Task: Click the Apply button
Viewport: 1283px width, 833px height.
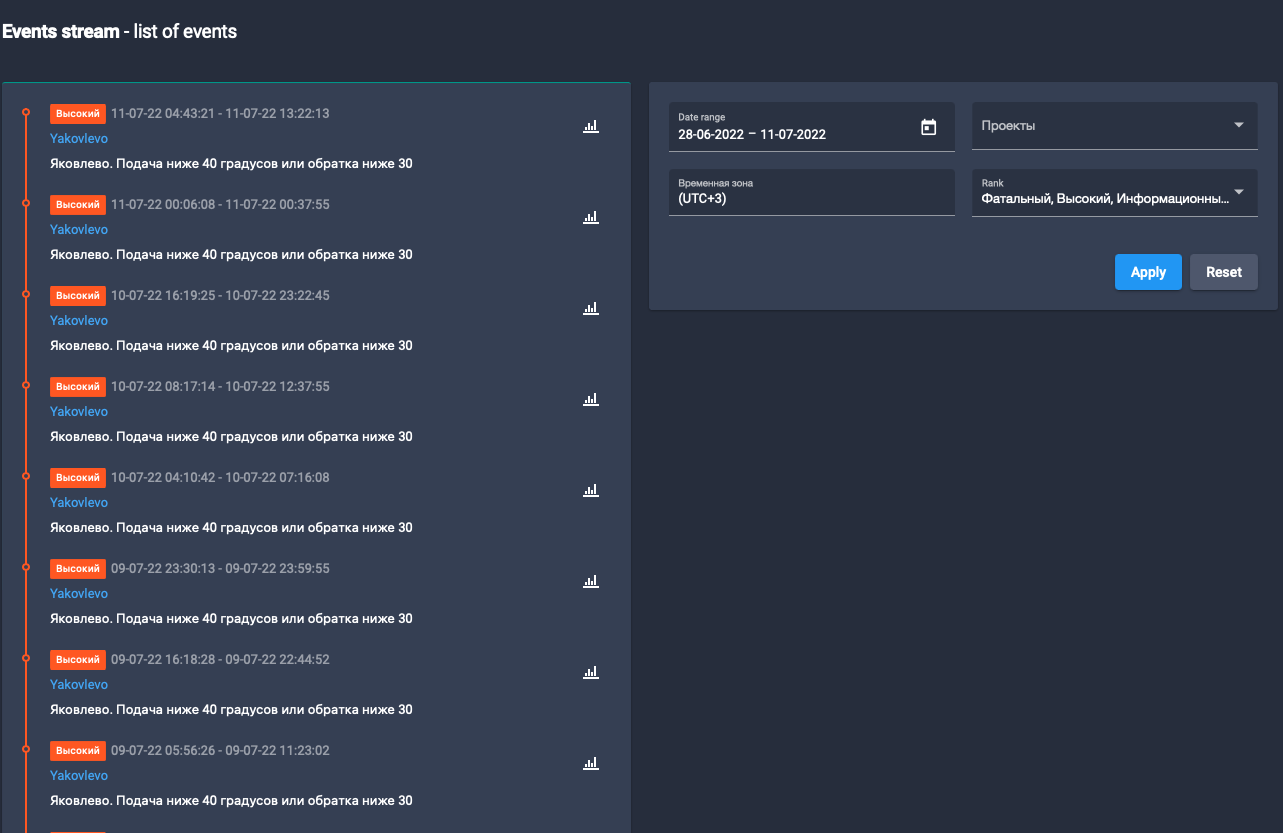Action: click(1148, 272)
